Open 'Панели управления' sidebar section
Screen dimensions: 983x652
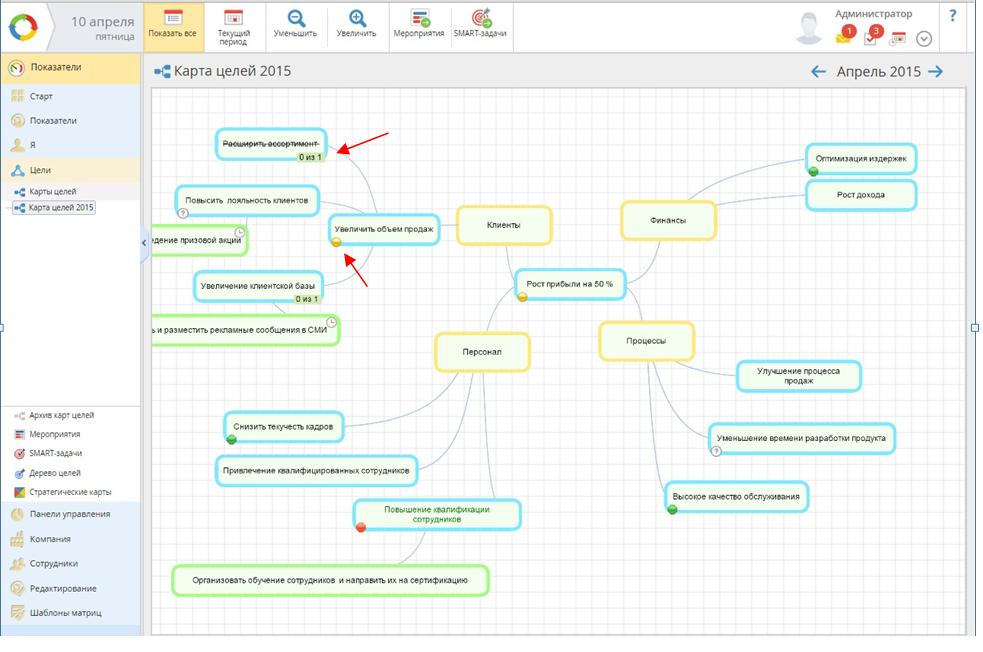click(x=70, y=514)
